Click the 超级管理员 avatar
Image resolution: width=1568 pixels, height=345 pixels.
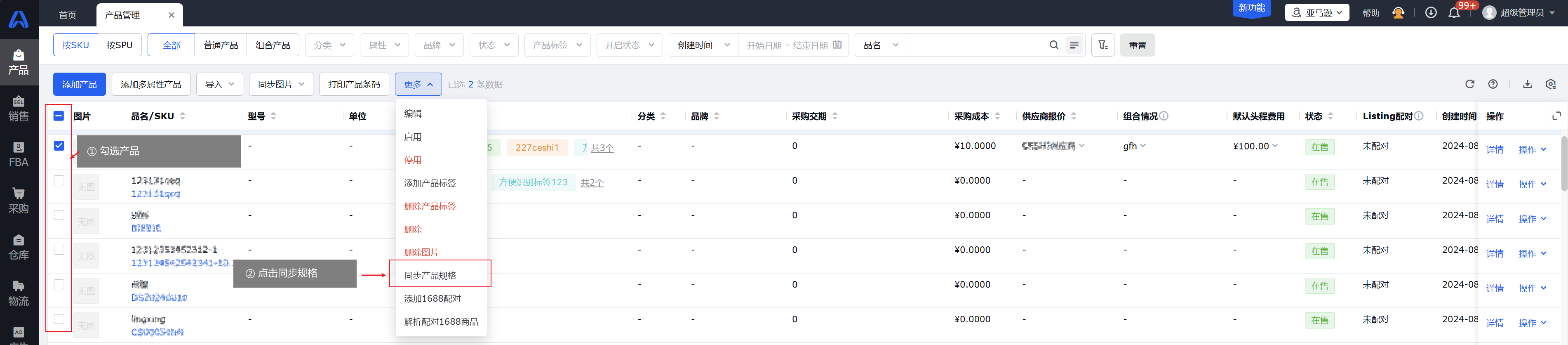point(1489,13)
